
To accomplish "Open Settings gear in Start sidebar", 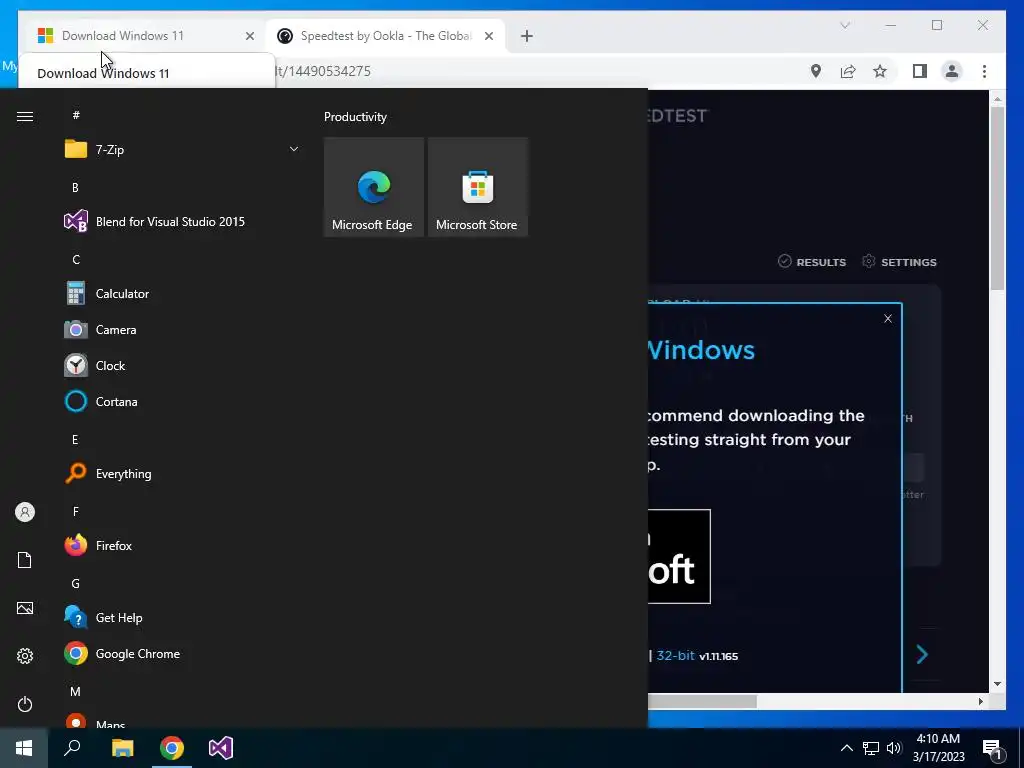I will (25, 656).
